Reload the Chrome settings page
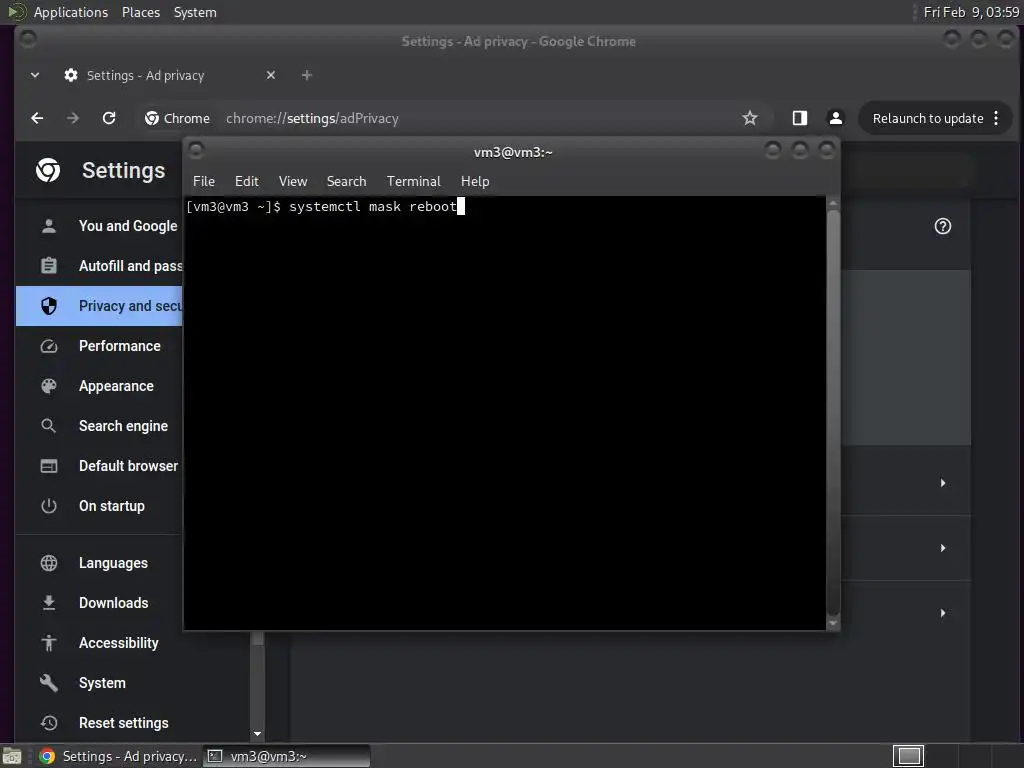Screen dimensions: 1024x768 tap(109, 118)
